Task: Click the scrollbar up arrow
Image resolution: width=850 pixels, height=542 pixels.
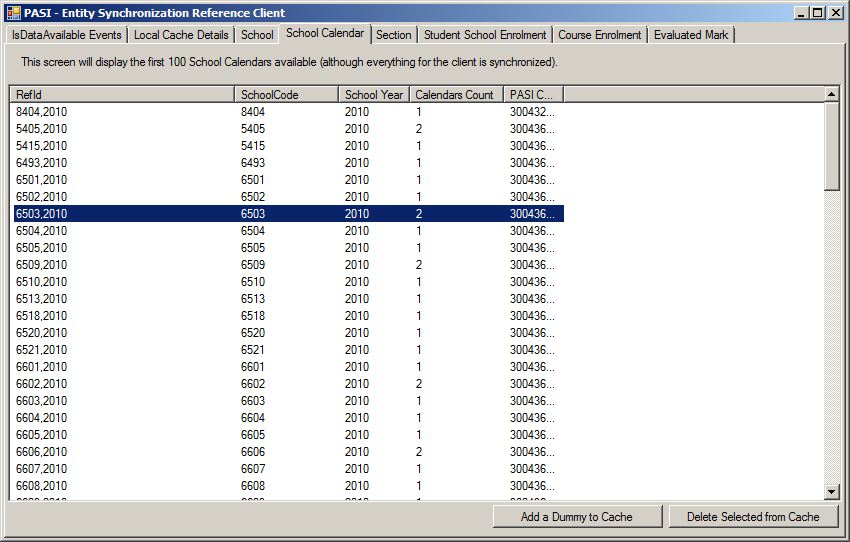Action: [x=832, y=94]
